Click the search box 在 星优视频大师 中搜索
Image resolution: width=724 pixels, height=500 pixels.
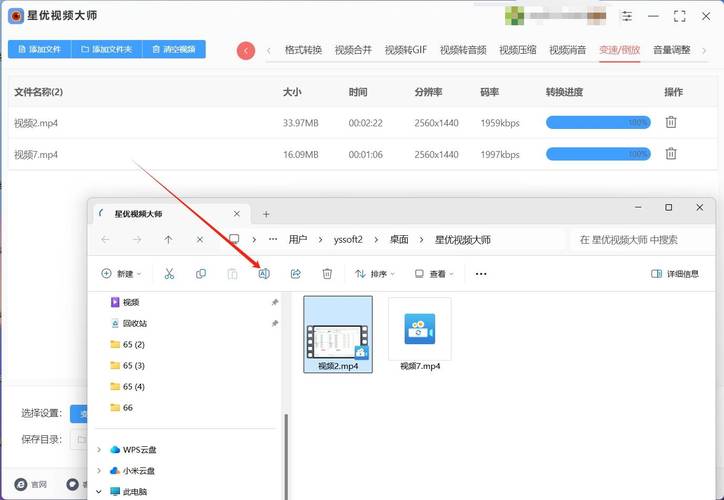[642, 240]
